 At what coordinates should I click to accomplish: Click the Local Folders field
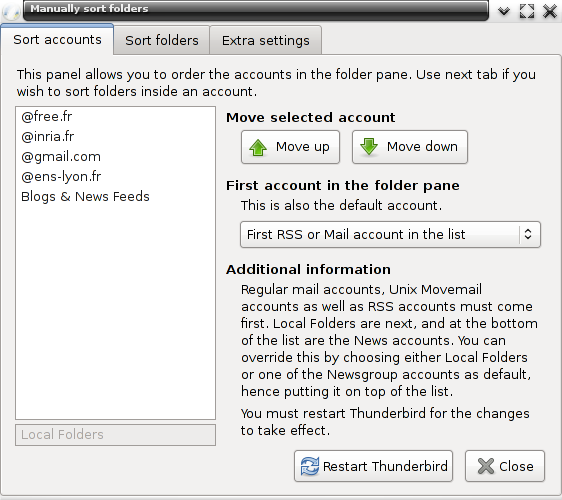(x=115, y=435)
